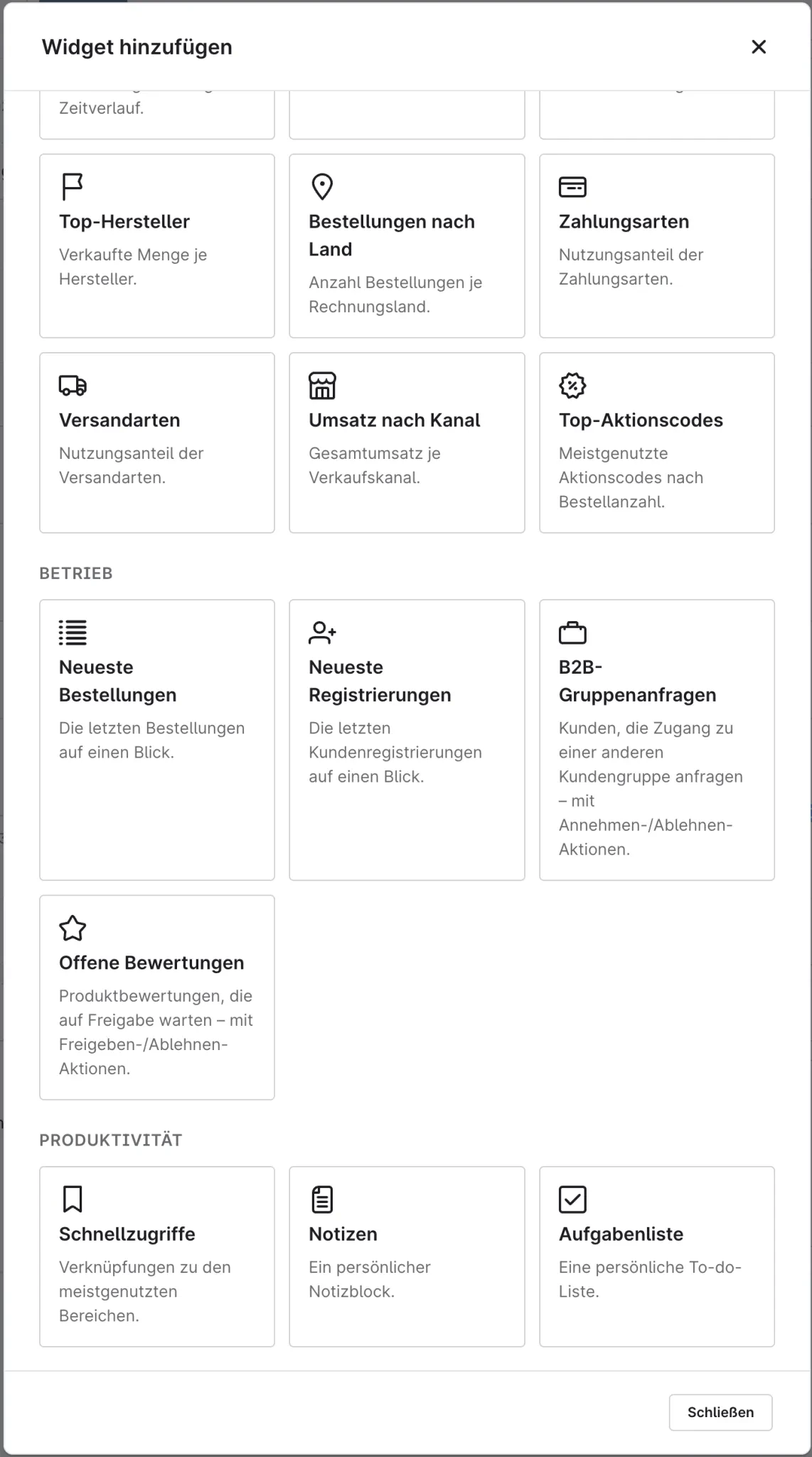Click the storefront icon for Umsatz nach Kanal

pos(322,386)
